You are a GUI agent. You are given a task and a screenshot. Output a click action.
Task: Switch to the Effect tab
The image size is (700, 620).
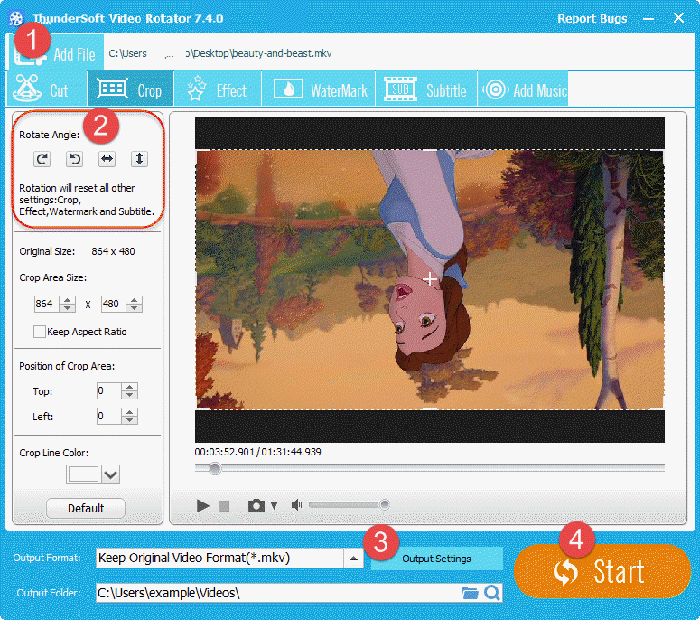point(218,90)
